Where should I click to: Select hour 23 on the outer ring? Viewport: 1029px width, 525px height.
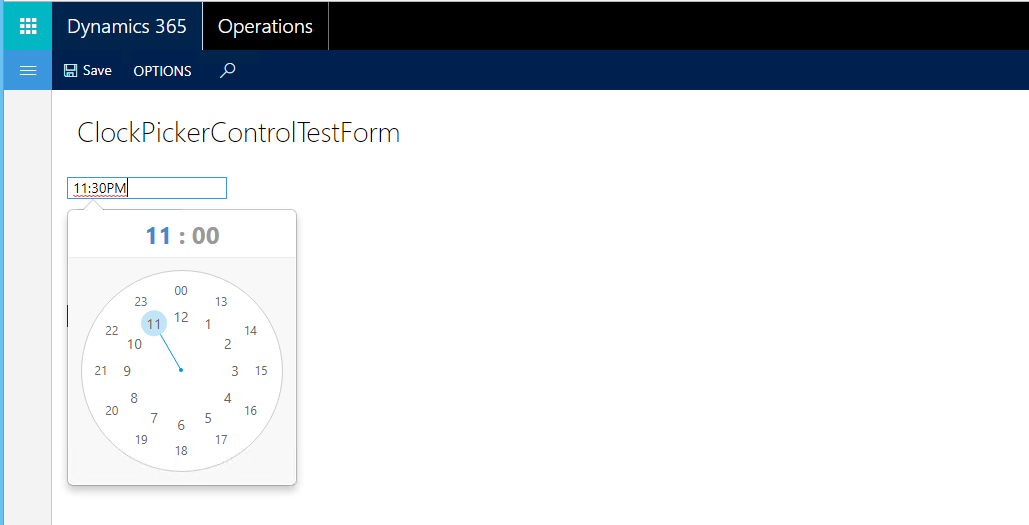tap(141, 301)
